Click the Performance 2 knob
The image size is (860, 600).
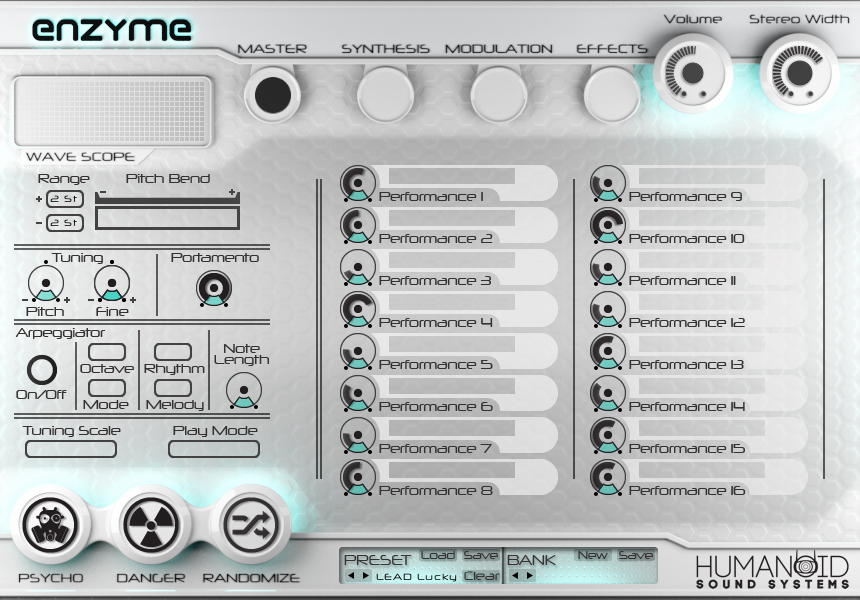click(x=358, y=225)
